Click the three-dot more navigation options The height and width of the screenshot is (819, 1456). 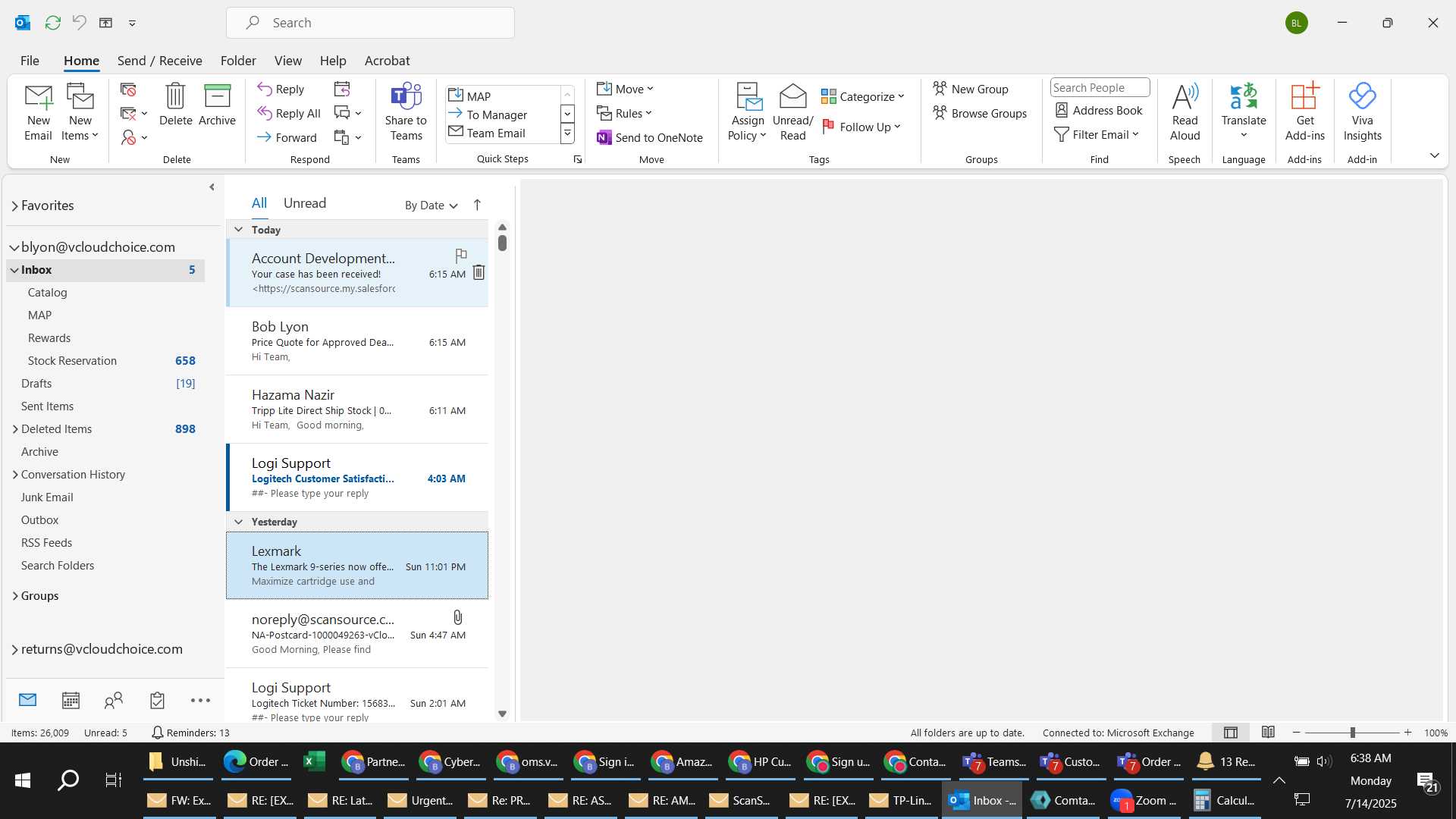point(200,700)
